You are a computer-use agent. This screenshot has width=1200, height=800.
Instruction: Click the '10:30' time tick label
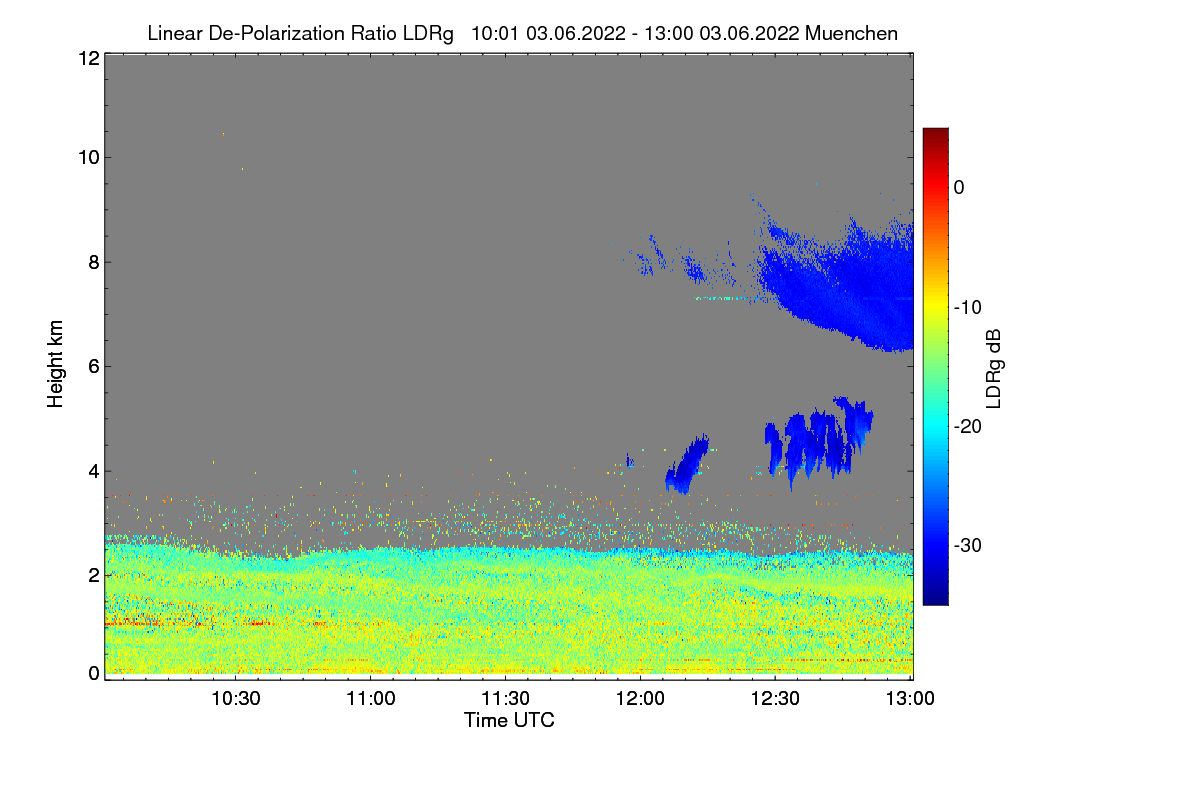point(236,700)
